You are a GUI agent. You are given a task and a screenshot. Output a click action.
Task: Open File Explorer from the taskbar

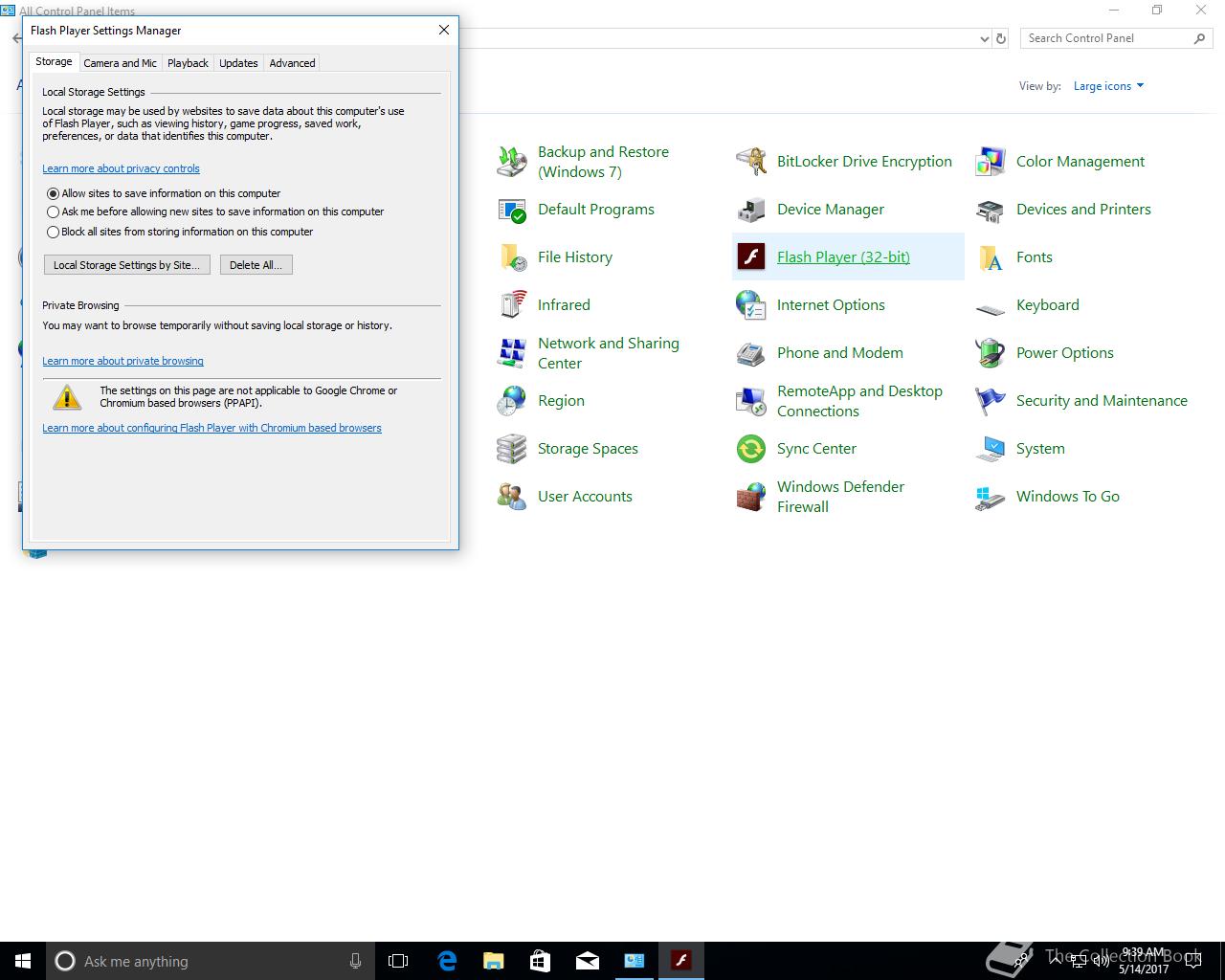click(493, 961)
